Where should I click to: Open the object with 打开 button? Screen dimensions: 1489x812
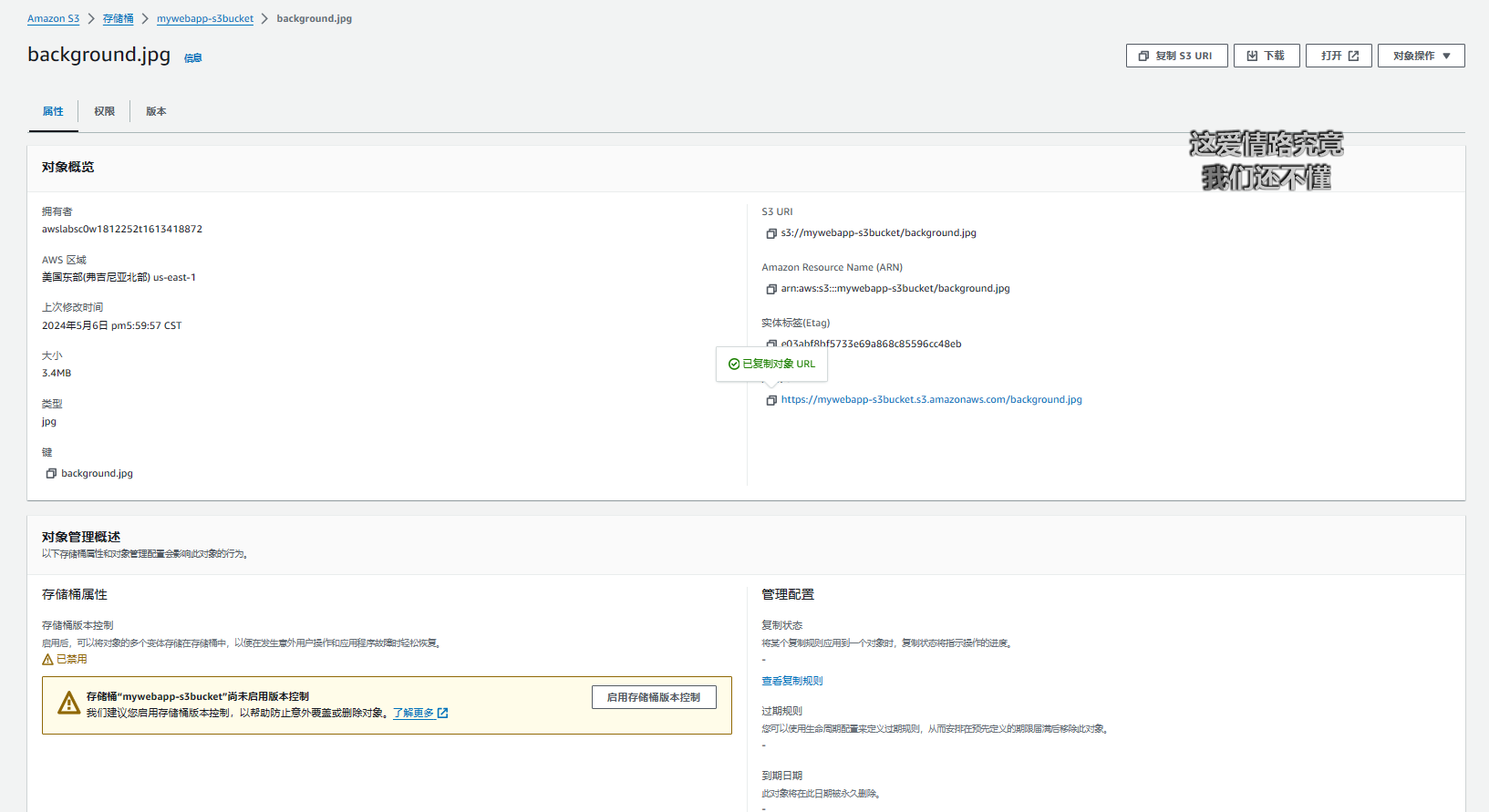1339,56
